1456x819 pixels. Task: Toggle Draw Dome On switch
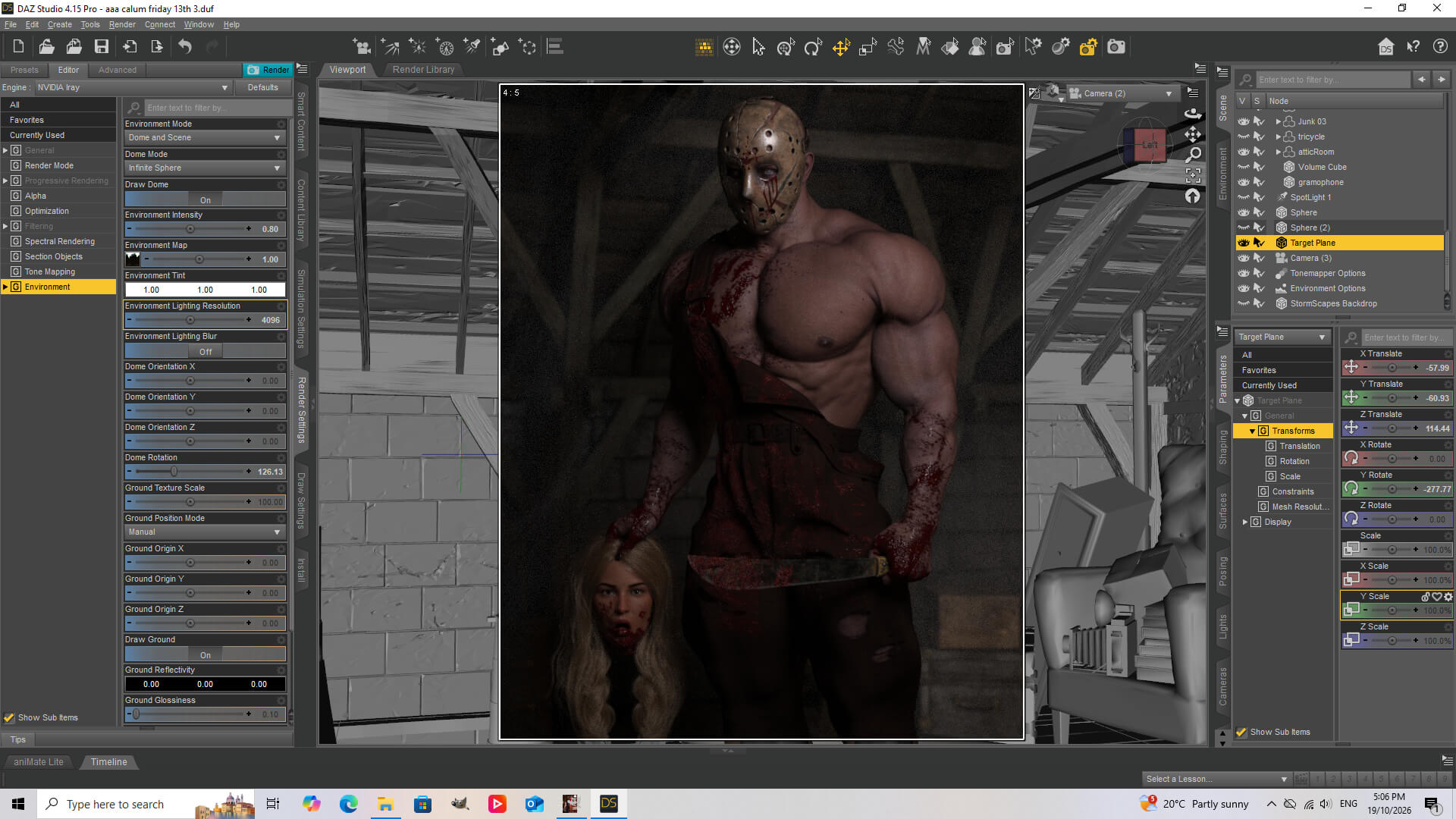205,199
